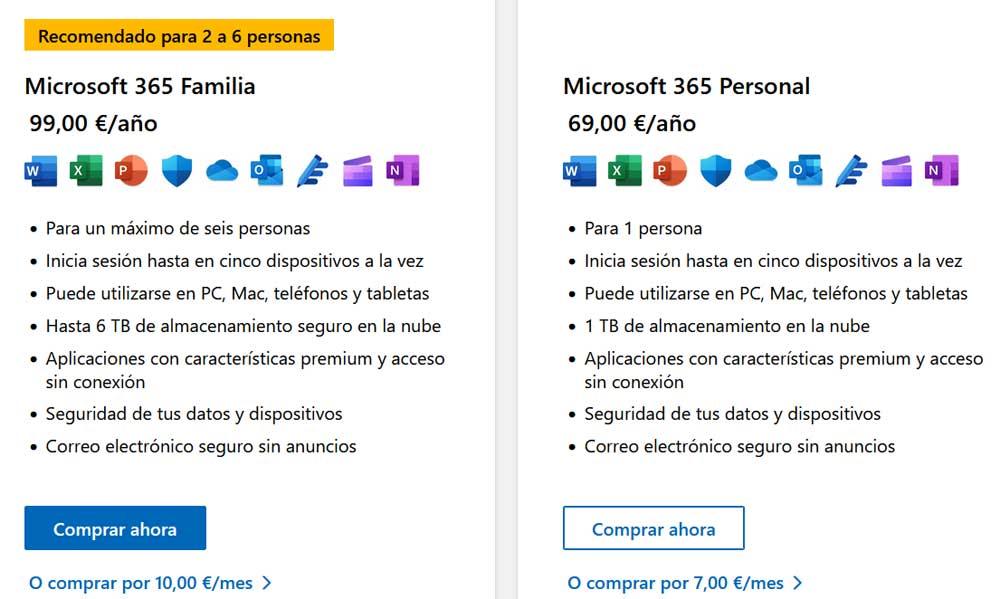1000x599 pixels.
Task: Click the Word icon under Microsoft 365 Personal
Action: [x=580, y=171]
